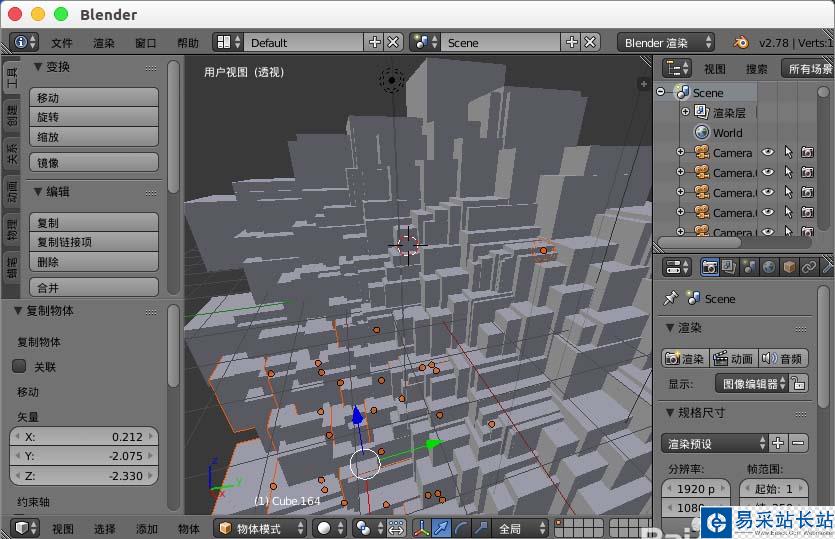
Task: Collapse the Scene tree node in outliner
Action: 661,92
